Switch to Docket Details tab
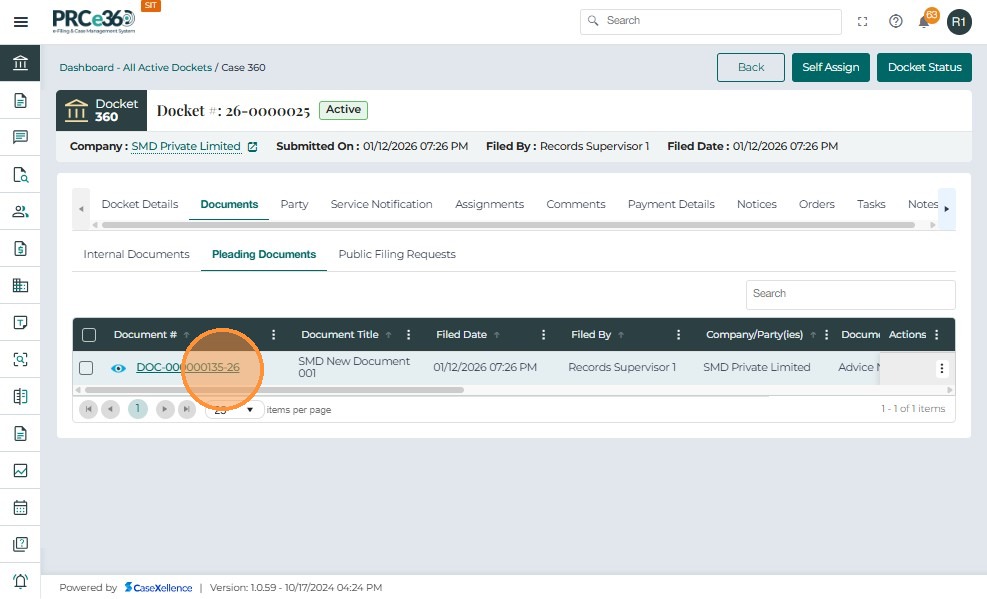Viewport: 987px width, 599px height. (x=140, y=204)
